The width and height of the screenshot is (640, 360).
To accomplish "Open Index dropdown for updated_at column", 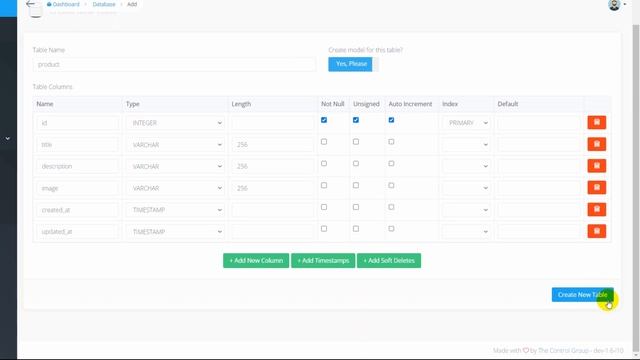I will tap(466, 231).
